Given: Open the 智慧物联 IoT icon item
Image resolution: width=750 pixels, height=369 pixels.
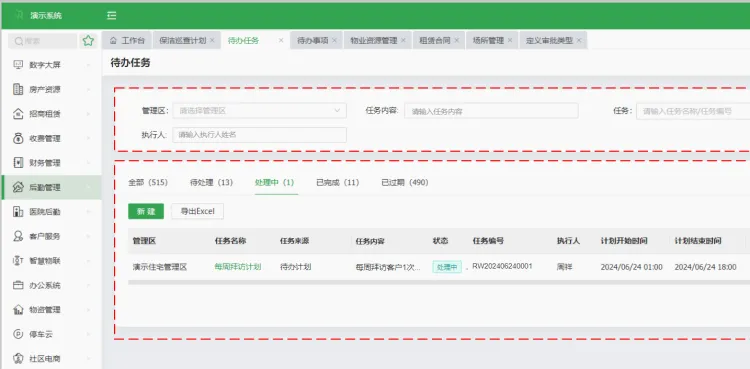Looking at the screenshot, I should 18,261.
